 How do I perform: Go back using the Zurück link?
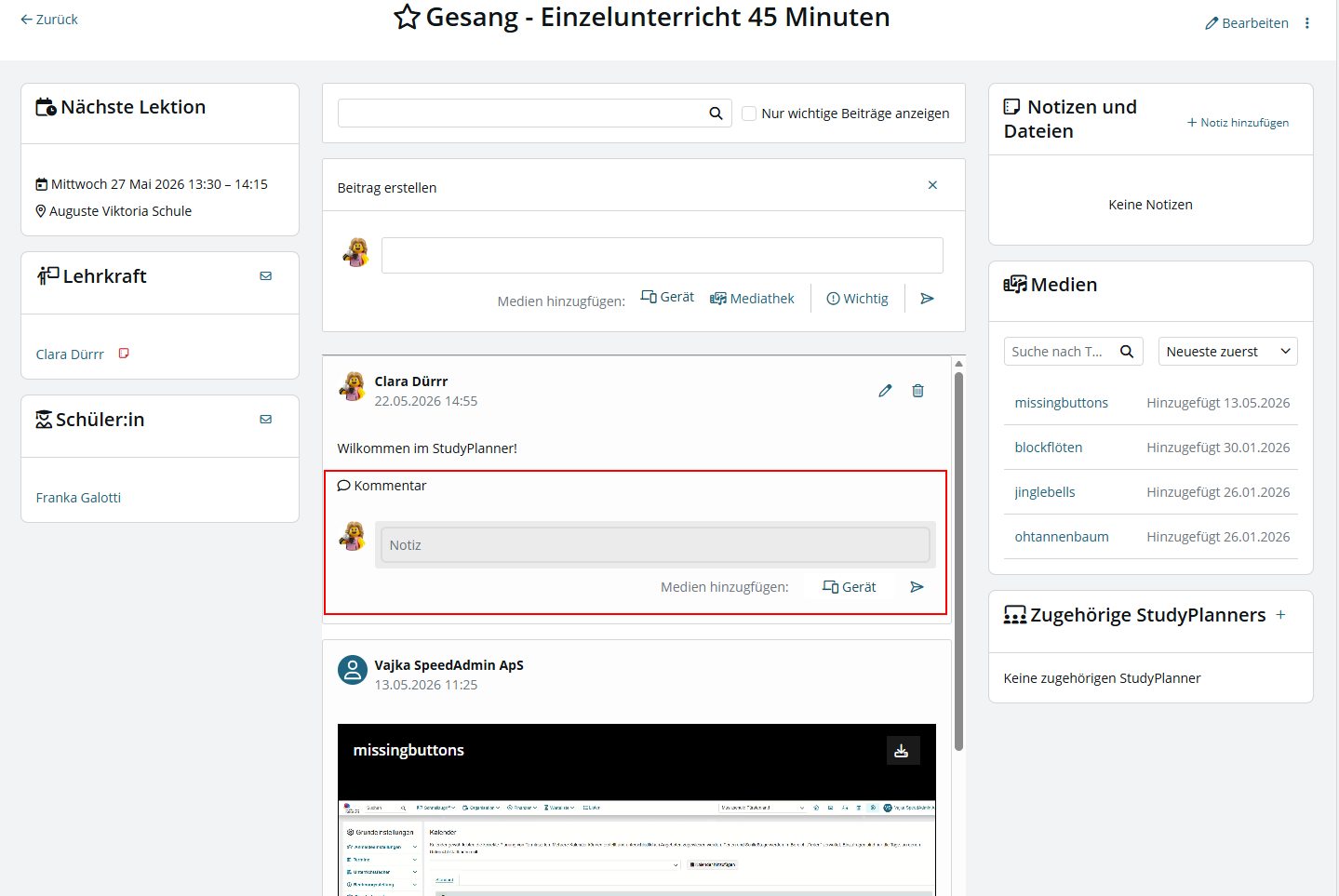point(49,20)
